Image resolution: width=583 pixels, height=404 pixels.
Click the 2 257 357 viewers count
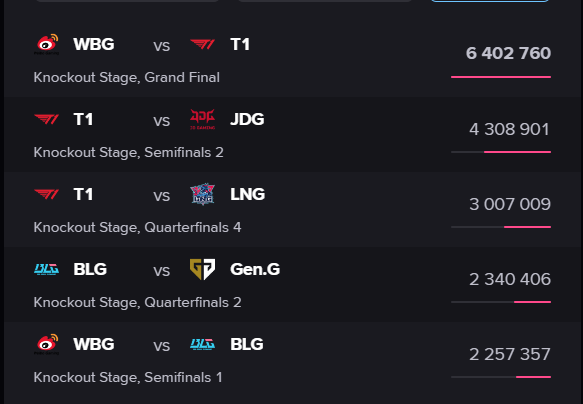point(510,354)
